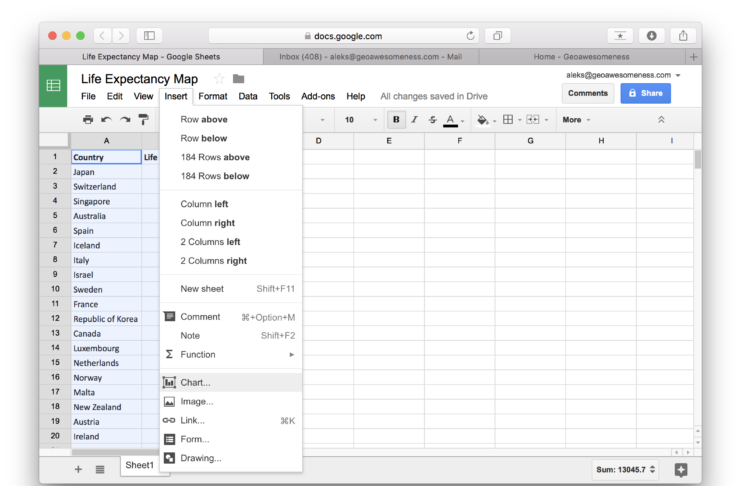Click the blue Share button
Viewport: 741px width, 486px height.
[x=645, y=93]
